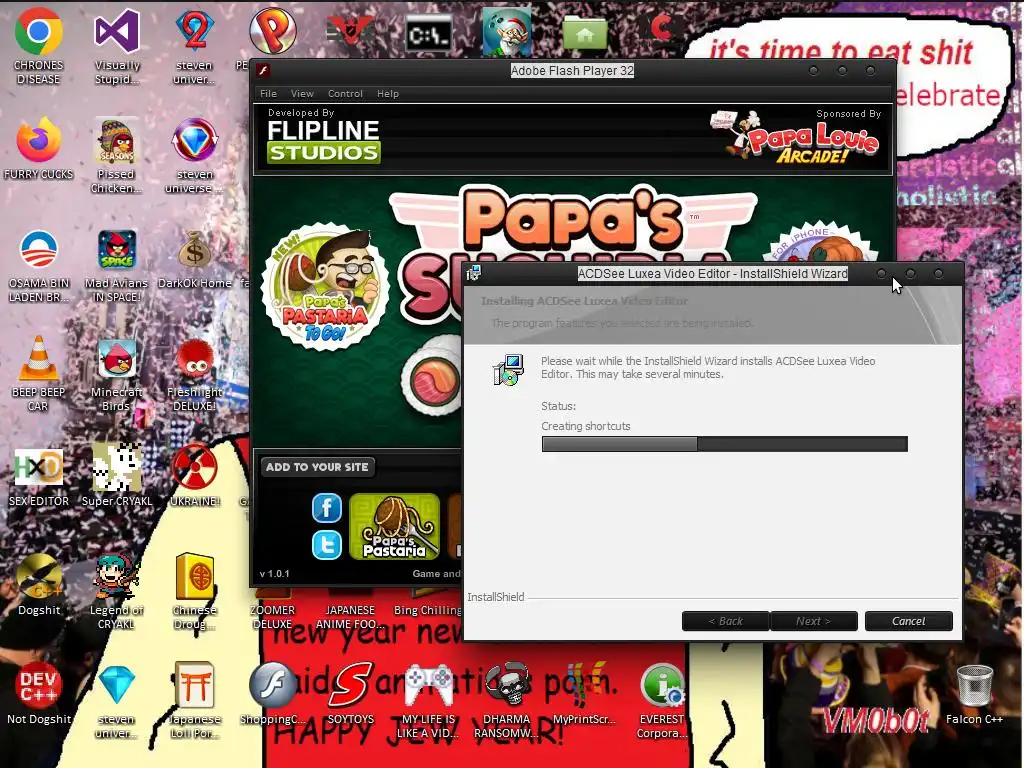Screen dimensions: 1024x768
Task: Open EVEREST Corpora info icon
Action: [x=662, y=686]
